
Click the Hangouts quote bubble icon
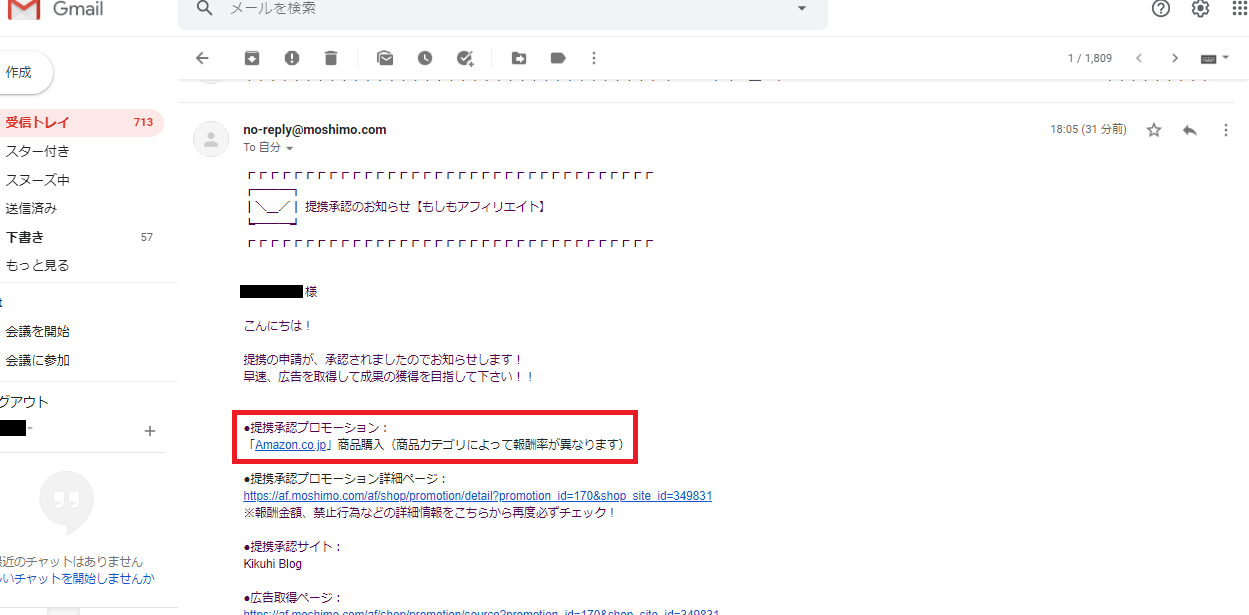[x=67, y=503]
